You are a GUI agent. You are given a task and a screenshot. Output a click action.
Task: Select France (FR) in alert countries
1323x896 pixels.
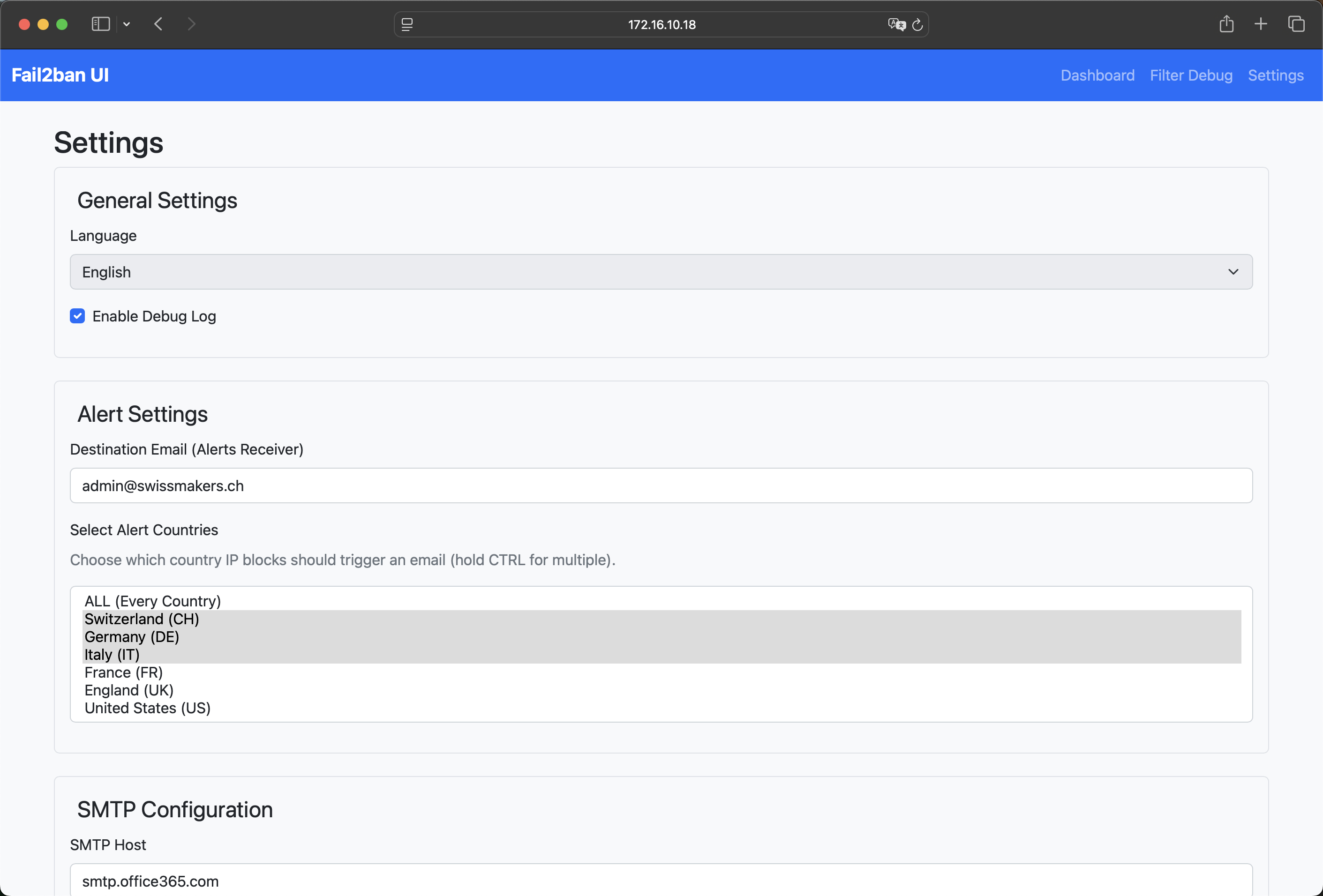pos(124,672)
